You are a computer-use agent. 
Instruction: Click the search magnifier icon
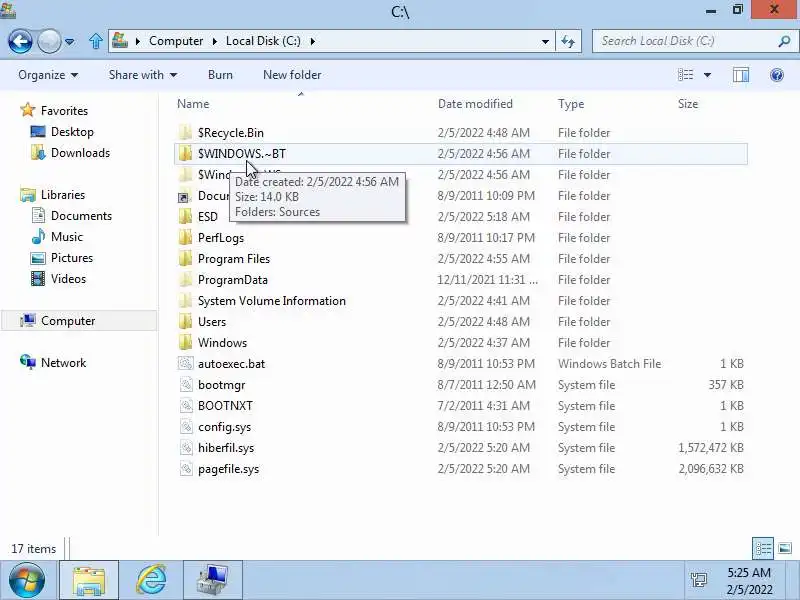click(x=784, y=41)
